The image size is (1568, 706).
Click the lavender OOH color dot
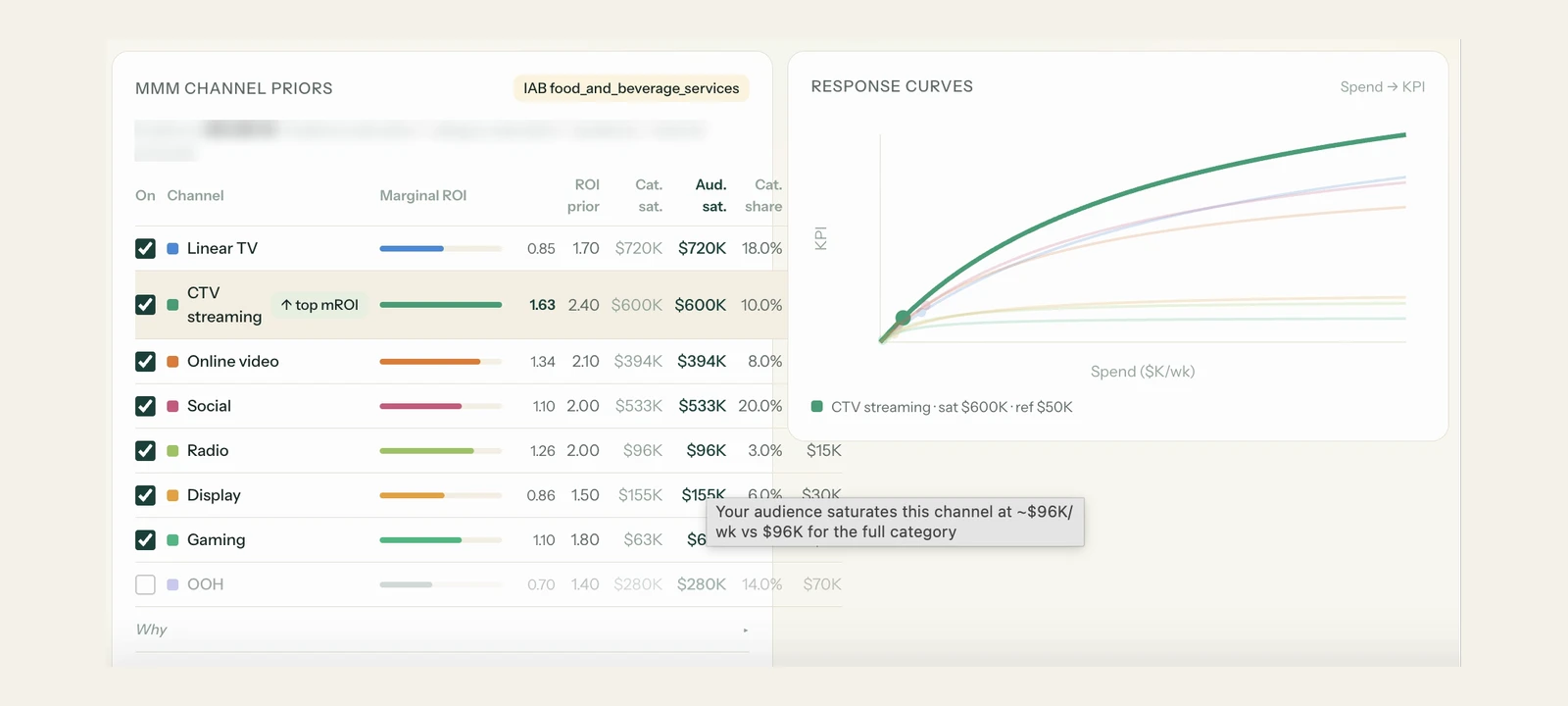[172, 584]
